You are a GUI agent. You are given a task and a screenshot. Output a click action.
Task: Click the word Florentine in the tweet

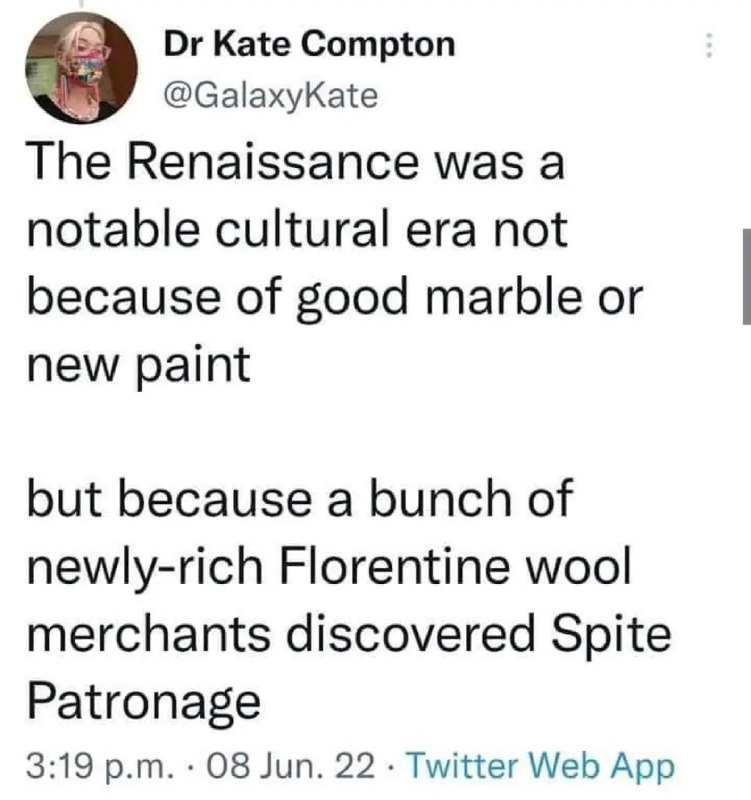point(394,566)
